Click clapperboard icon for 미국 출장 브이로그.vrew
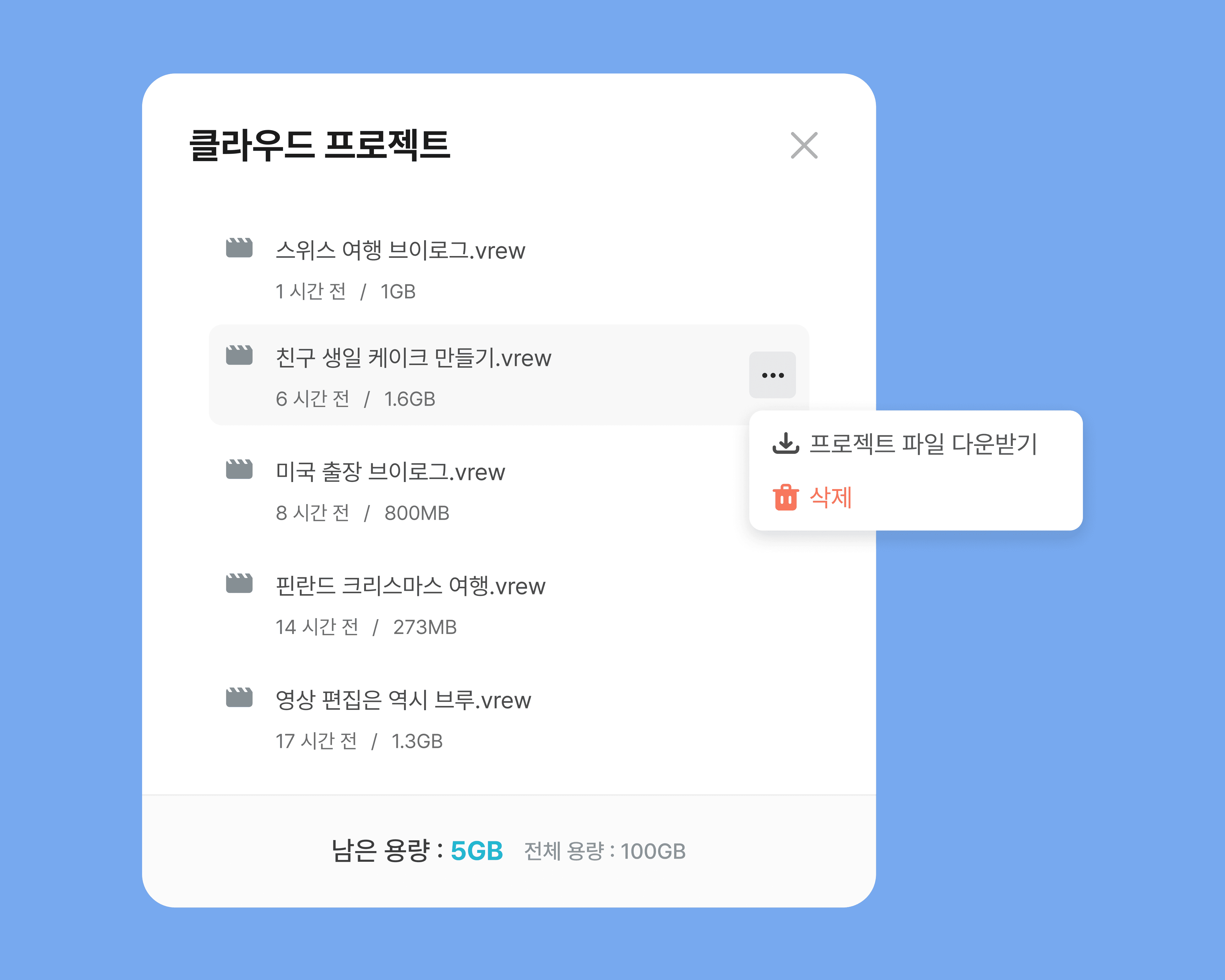This screenshot has width=1225, height=980. [x=239, y=469]
